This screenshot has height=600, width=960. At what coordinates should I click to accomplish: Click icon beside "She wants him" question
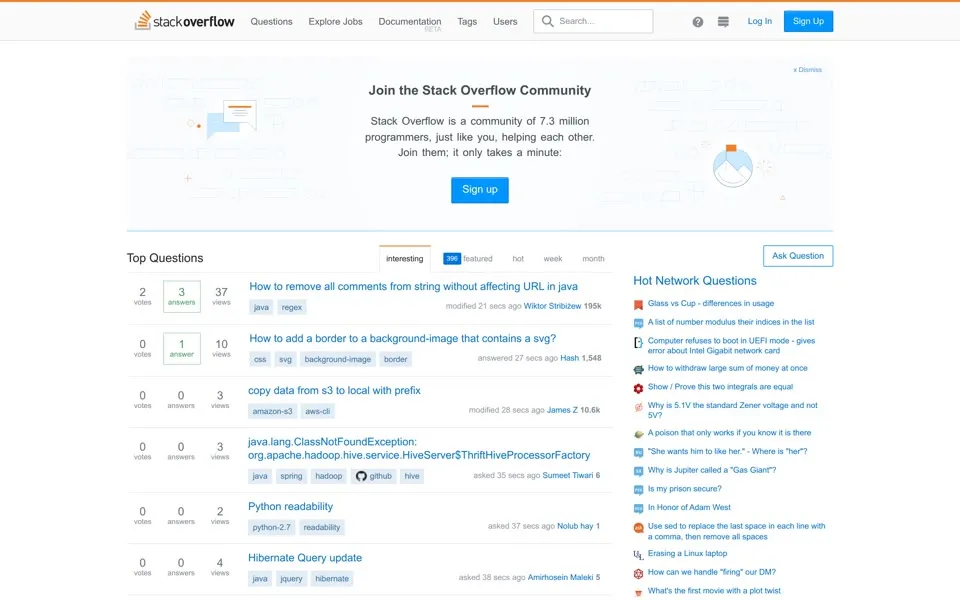638,452
